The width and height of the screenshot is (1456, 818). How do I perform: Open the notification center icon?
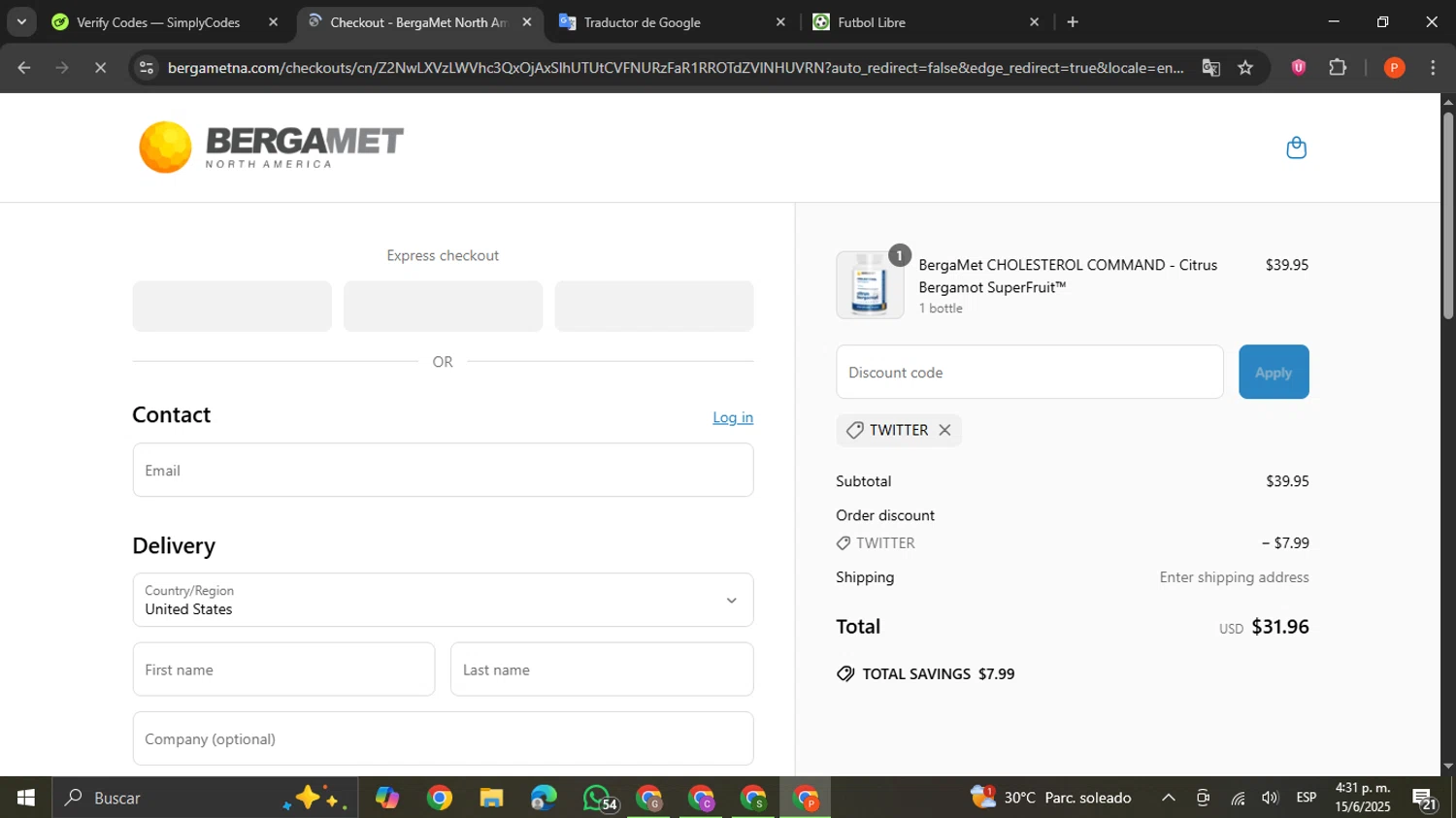point(1426,799)
